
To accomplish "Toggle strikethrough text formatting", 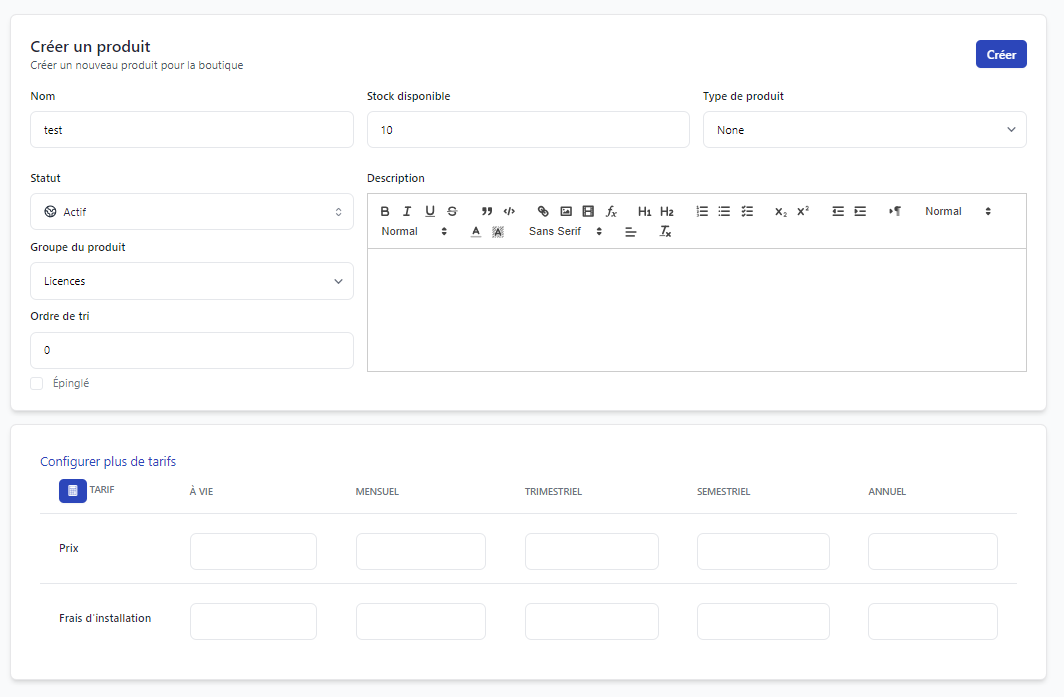I will point(452,211).
